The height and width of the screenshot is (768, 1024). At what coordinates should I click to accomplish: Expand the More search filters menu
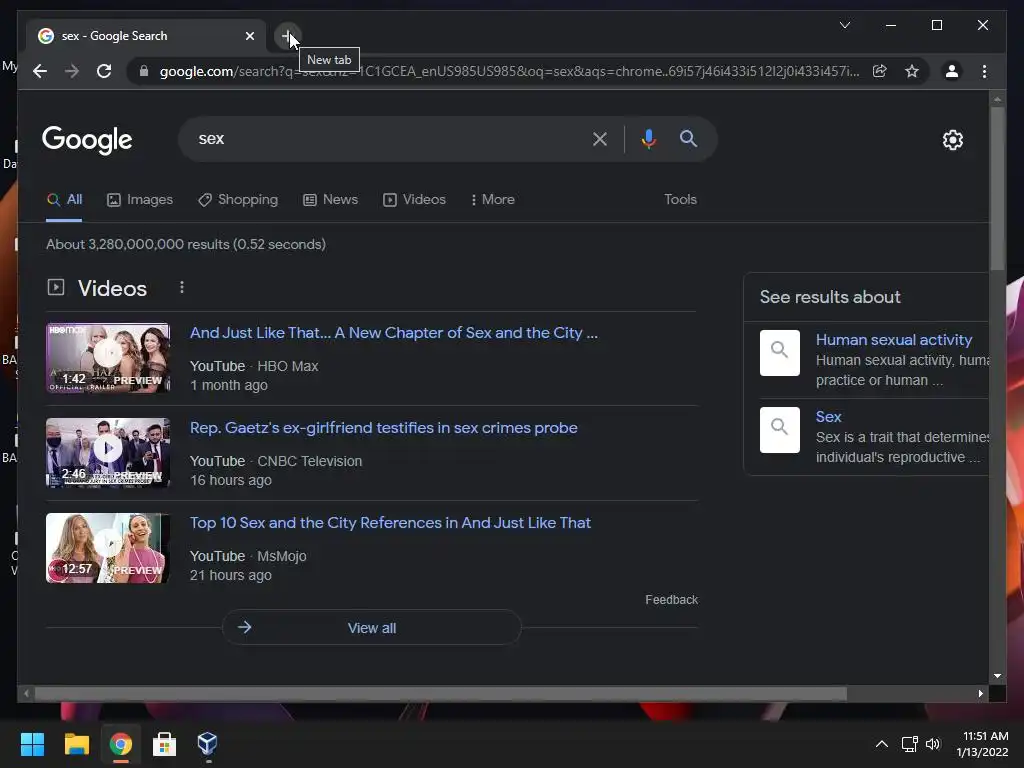tap(492, 200)
